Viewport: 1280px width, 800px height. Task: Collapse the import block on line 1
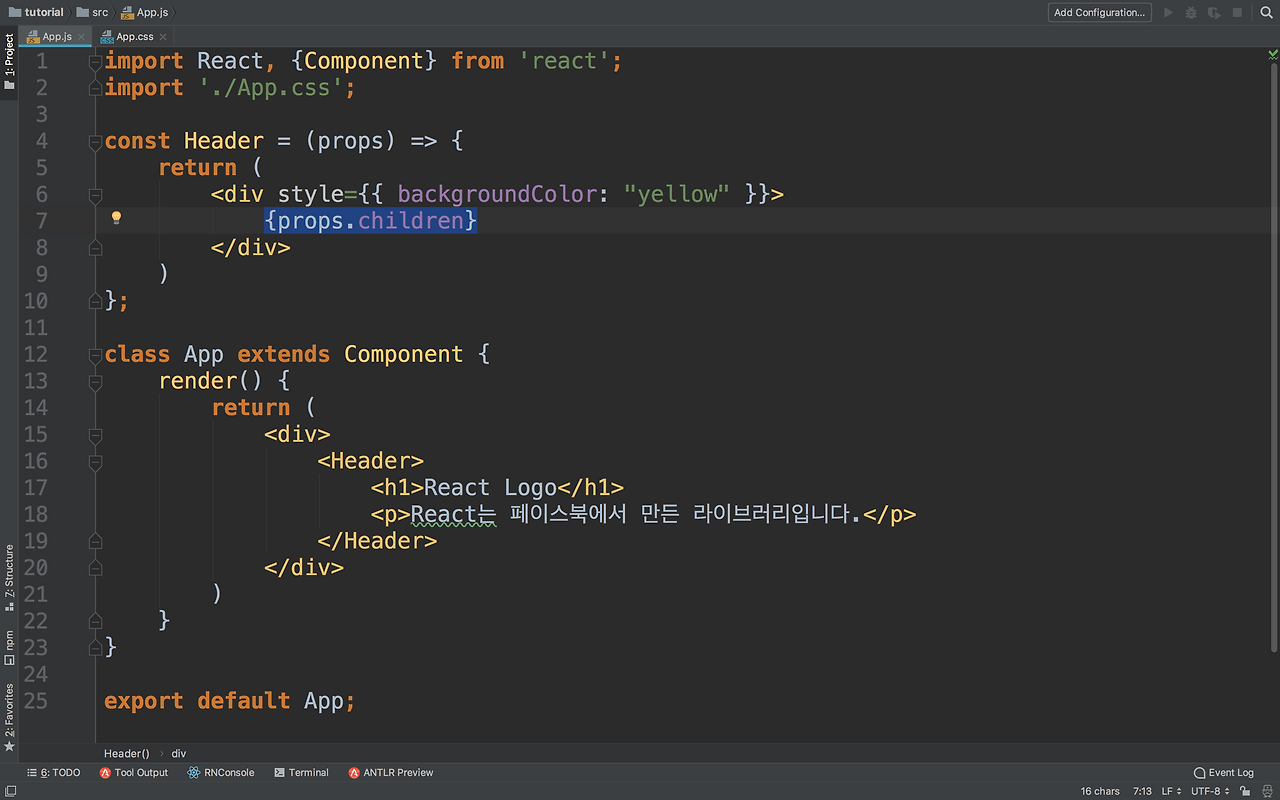(x=95, y=62)
